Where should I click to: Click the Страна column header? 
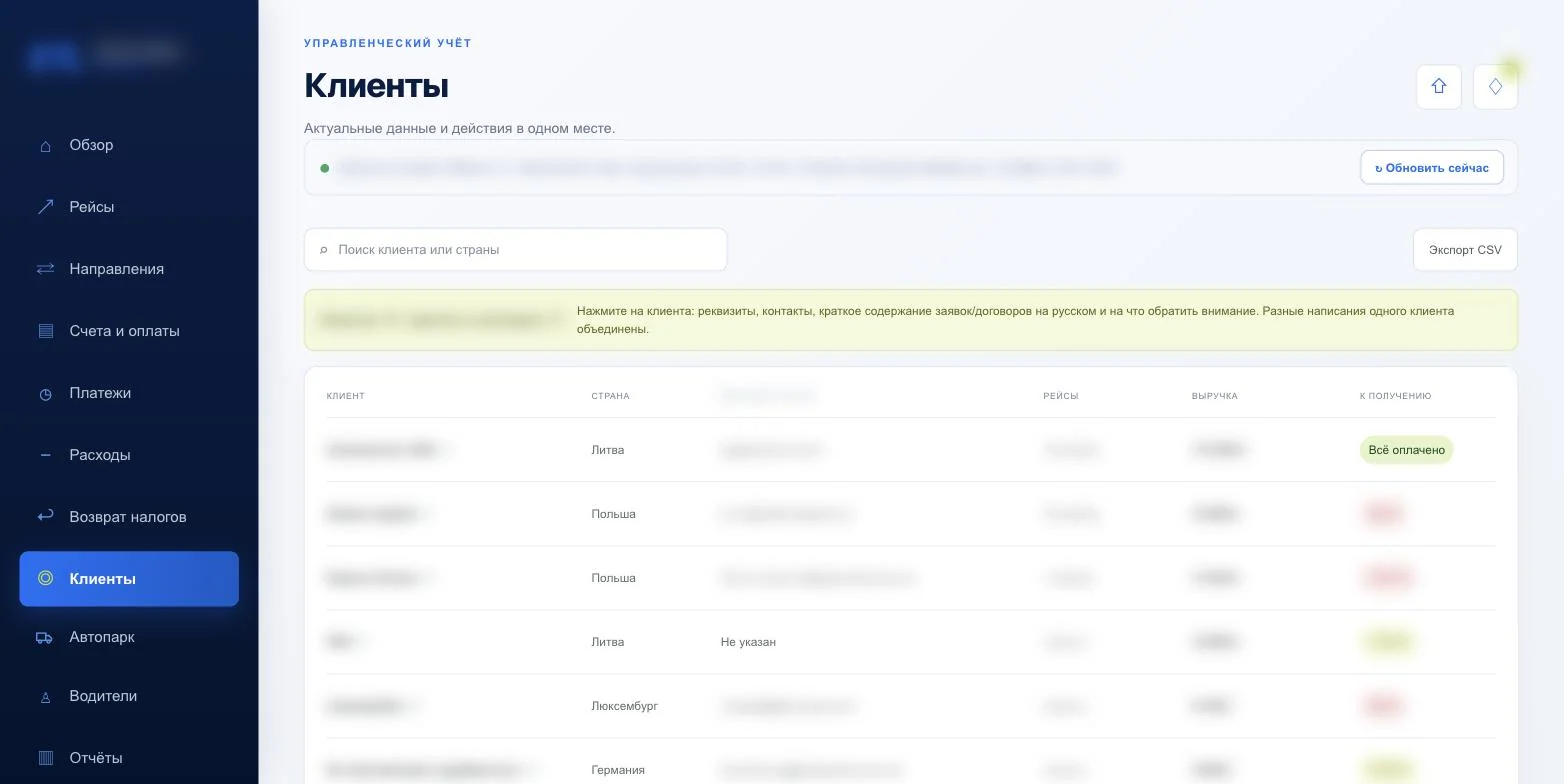[610, 396]
